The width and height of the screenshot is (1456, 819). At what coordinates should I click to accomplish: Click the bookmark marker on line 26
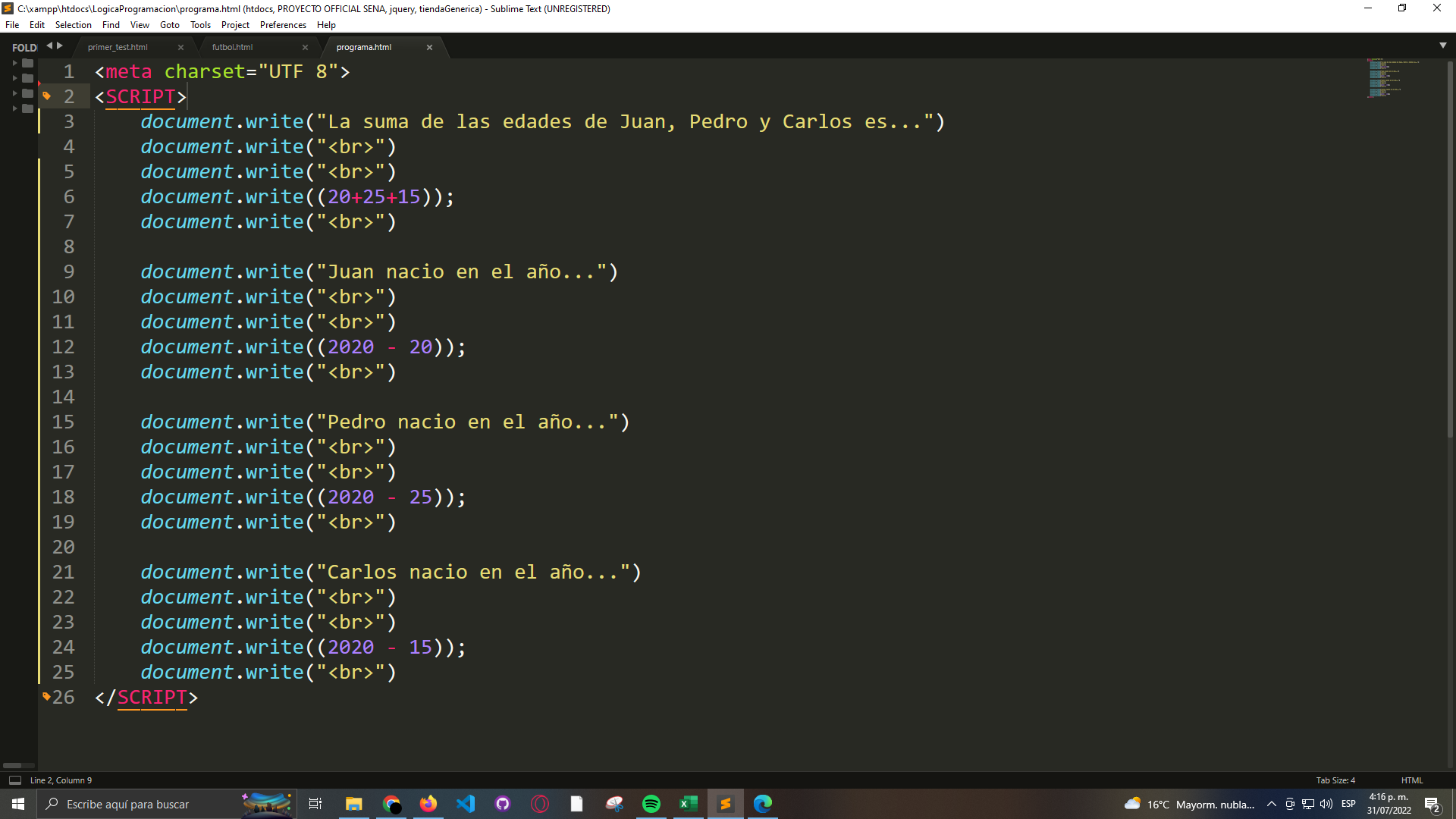tap(46, 695)
